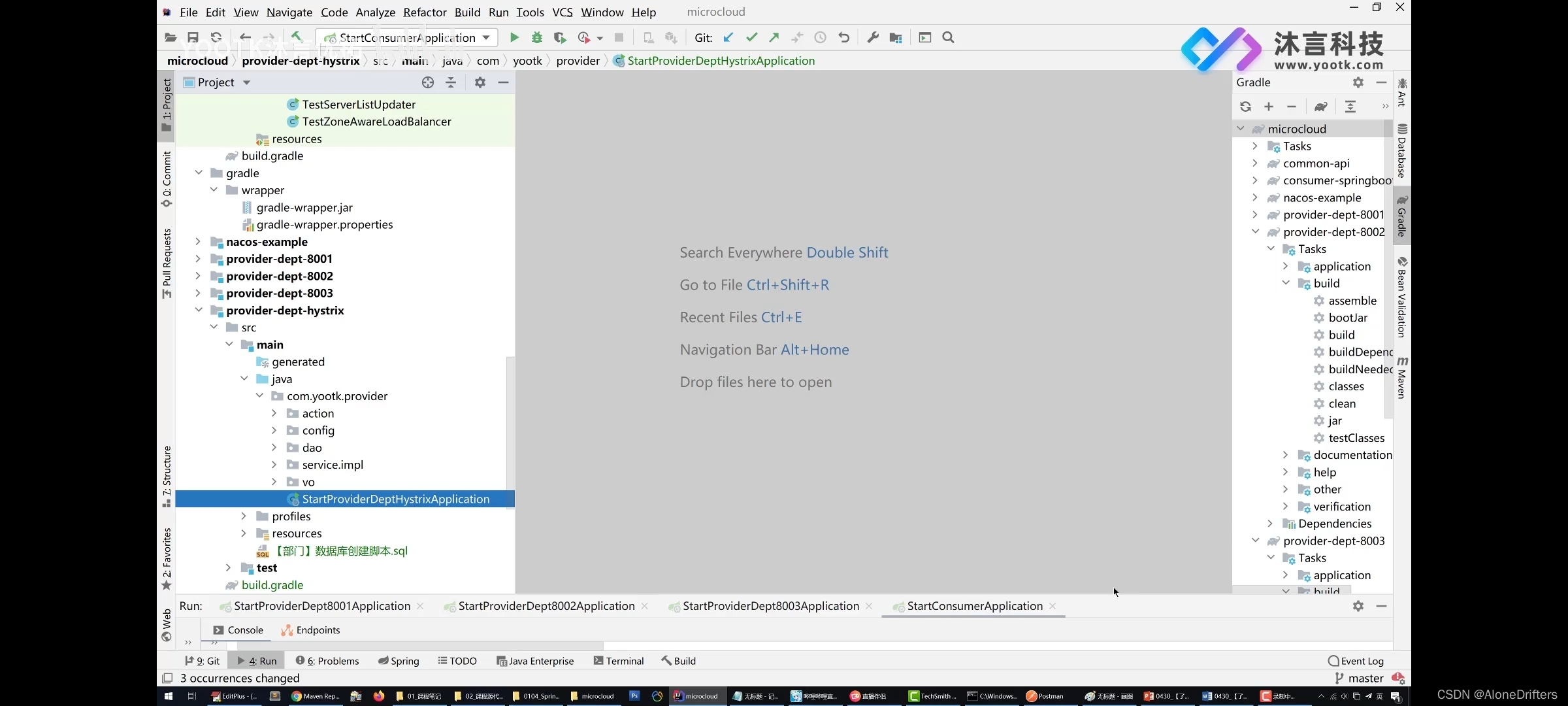The image size is (1568, 706).
Task: Click the Reload from disk icon
Action: (216, 37)
